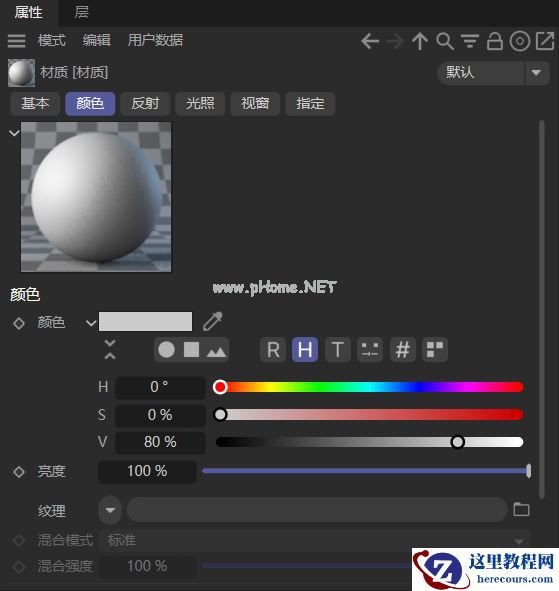Select the color wheel mode icon
Image resolution: width=559 pixels, height=591 pixels.
point(166,350)
